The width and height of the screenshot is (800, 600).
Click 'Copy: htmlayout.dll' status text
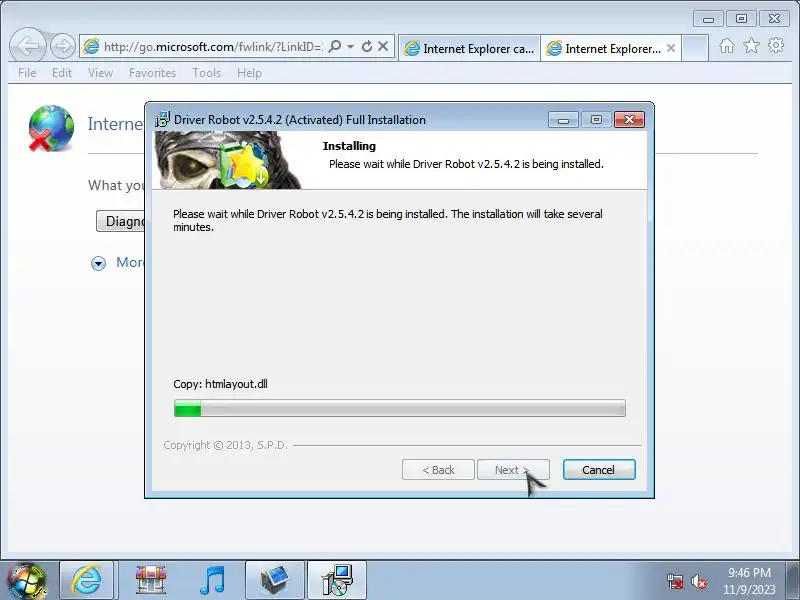pyautogui.click(x=220, y=384)
